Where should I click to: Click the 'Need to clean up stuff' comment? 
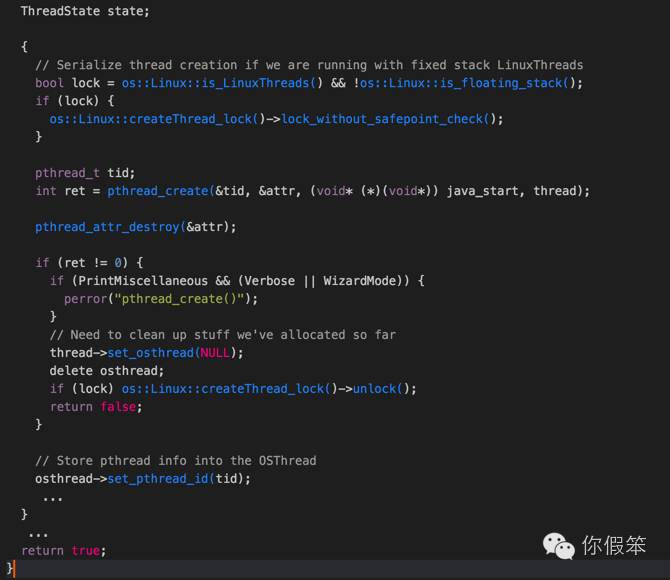point(223,335)
